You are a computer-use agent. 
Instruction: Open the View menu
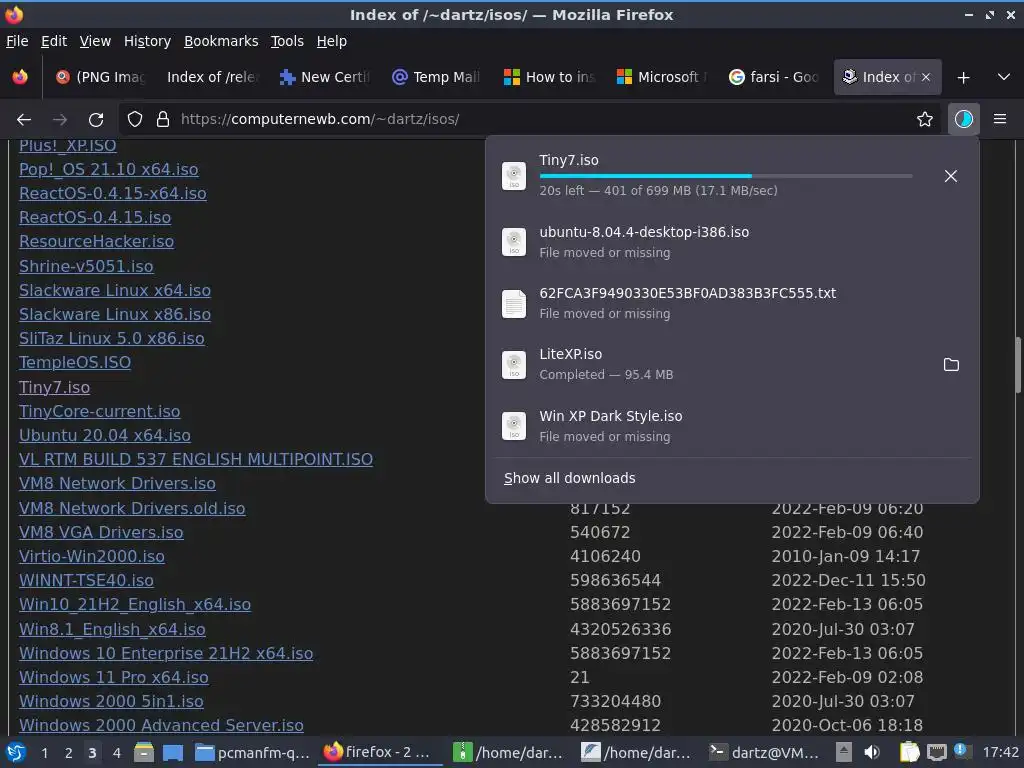pyautogui.click(x=95, y=41)
